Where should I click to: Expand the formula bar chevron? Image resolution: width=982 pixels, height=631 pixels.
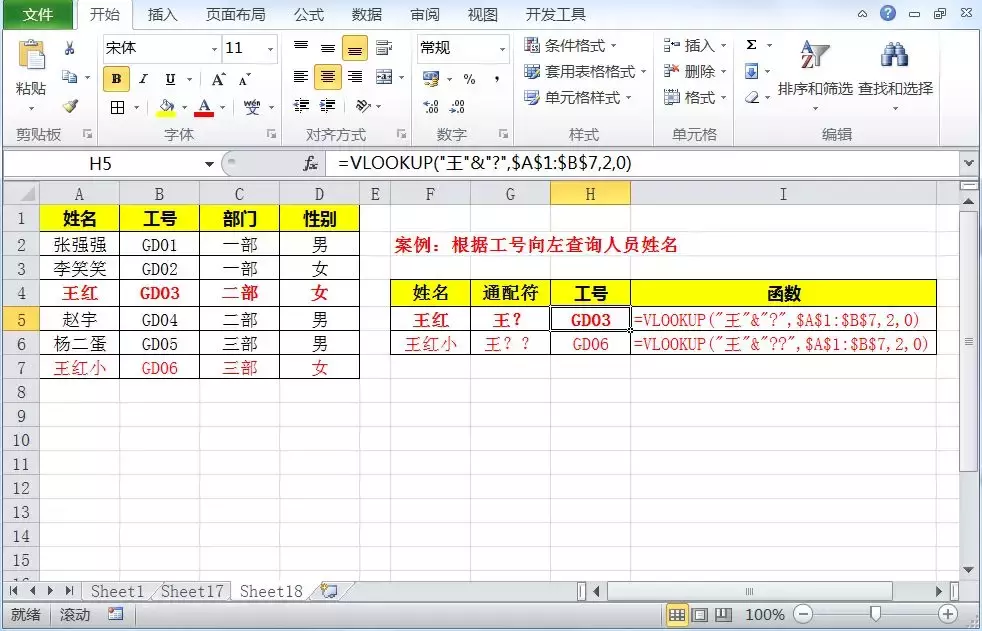point(969,164)
